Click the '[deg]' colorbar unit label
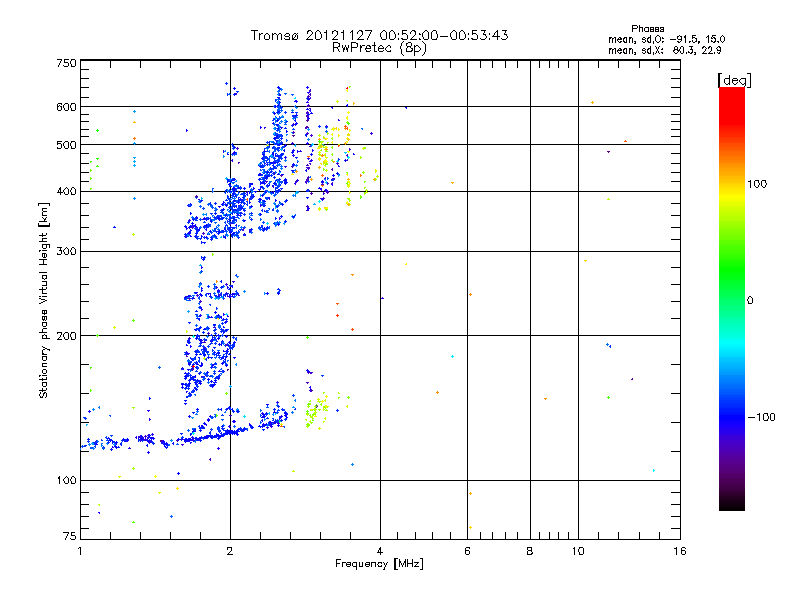Image resolution: width=800 pixels, height=600 pixels. pyautogui.click(x=734, y=80)
